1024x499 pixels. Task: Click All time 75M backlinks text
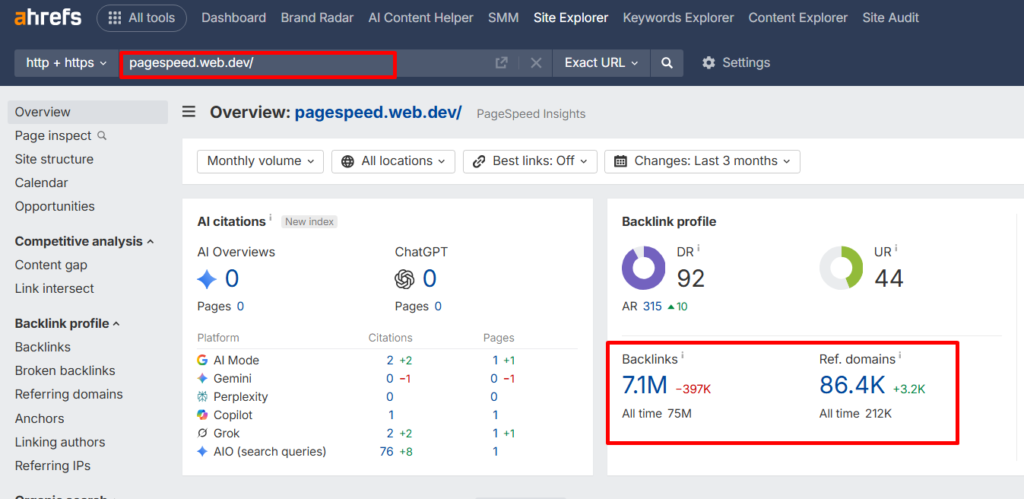657,413
